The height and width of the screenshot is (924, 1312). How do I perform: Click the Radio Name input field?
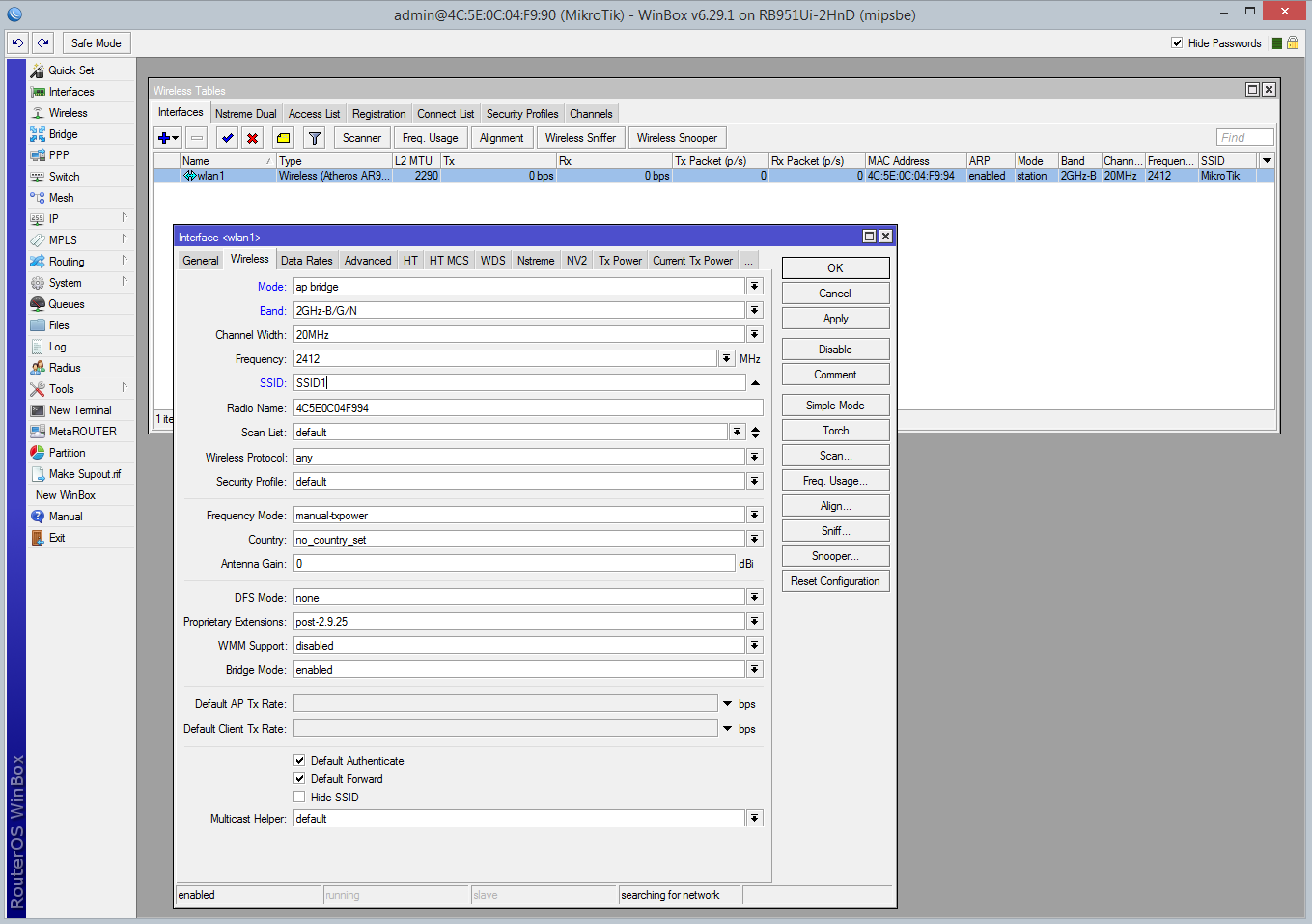pos(528,407)
